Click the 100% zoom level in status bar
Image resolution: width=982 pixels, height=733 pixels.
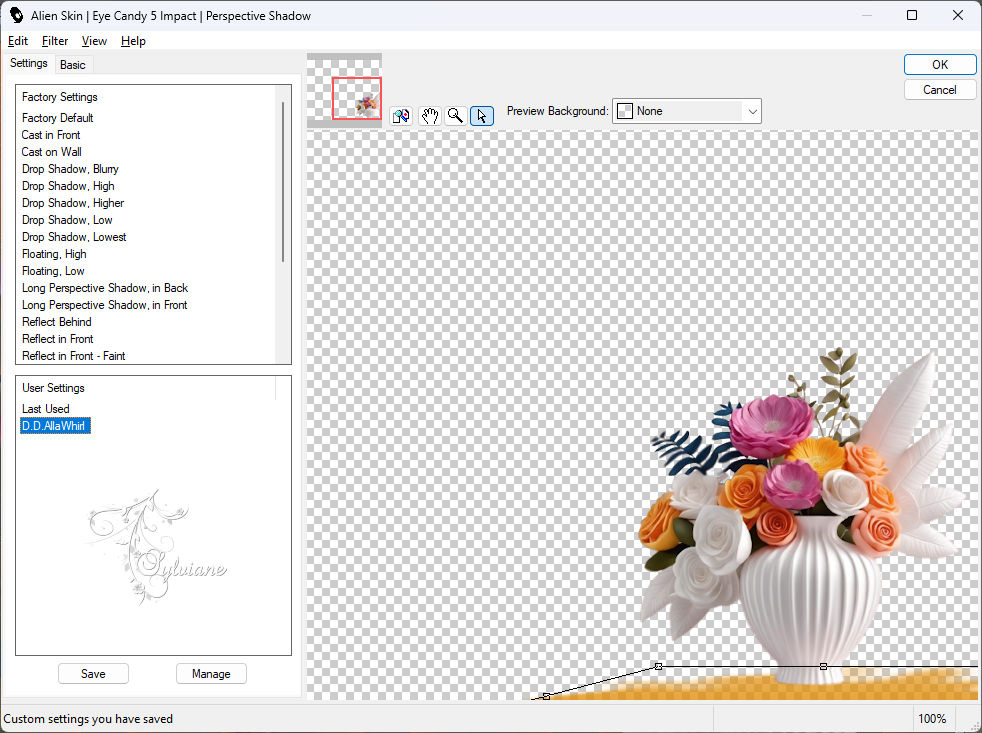point(932,719)
